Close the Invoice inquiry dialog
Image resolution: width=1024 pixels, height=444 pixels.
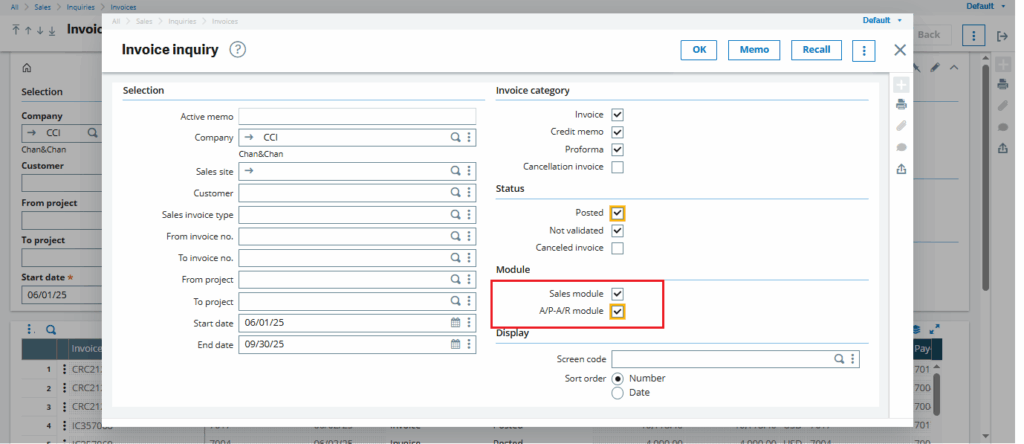tap(900, 50)
